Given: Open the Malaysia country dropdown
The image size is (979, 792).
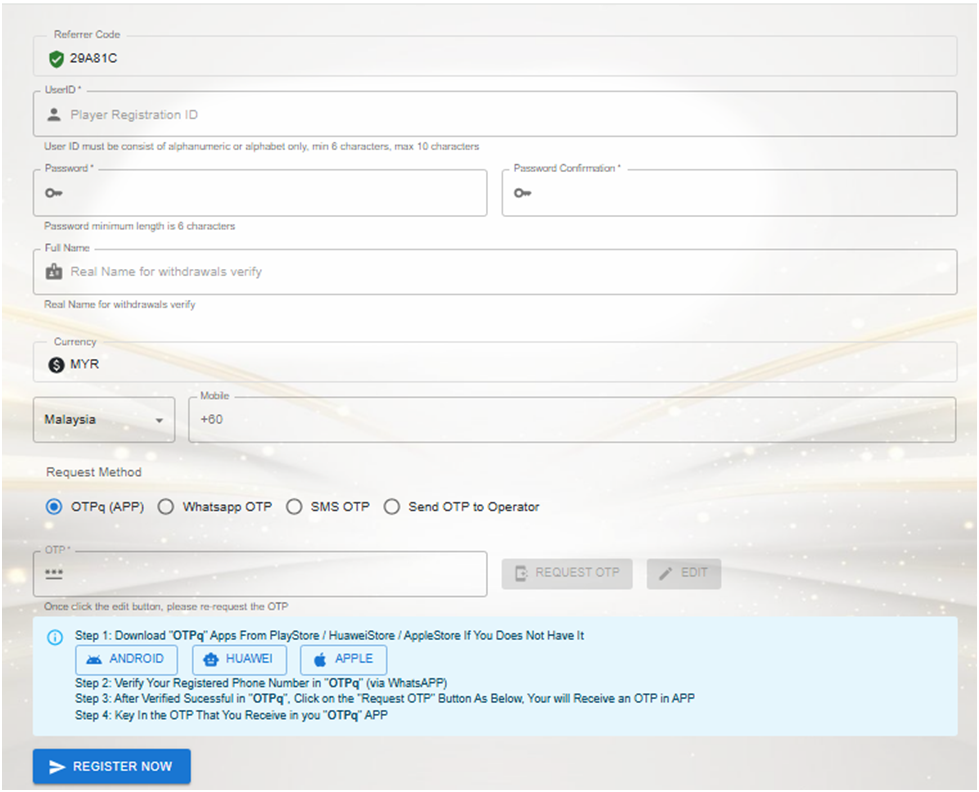Looking at the screenshot, I should (x=104, y=420).
